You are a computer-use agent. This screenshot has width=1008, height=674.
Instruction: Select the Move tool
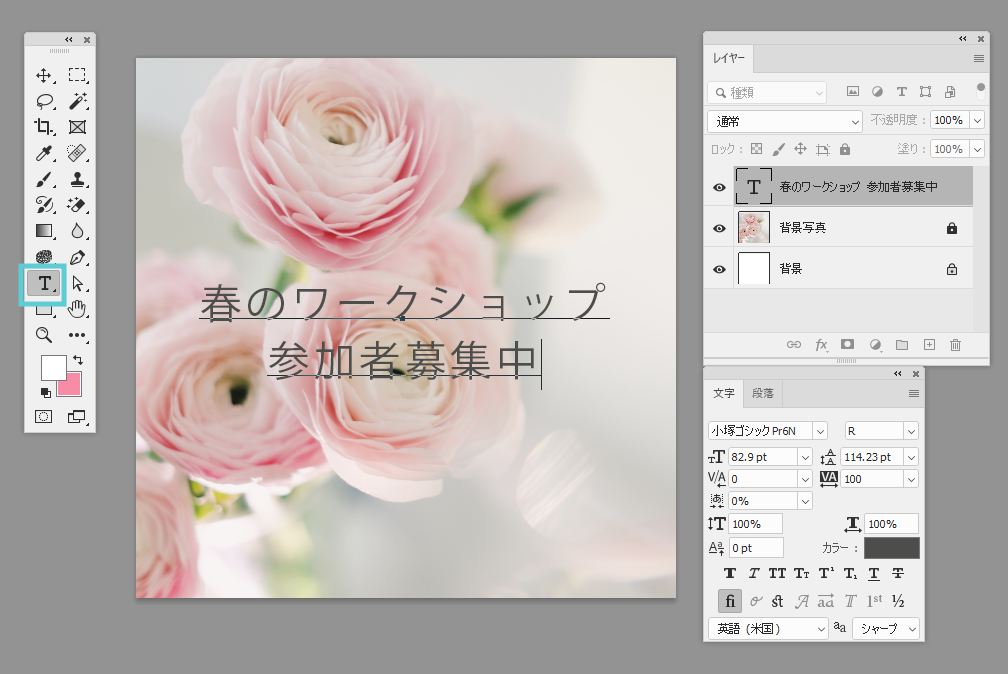pos(44,75)
